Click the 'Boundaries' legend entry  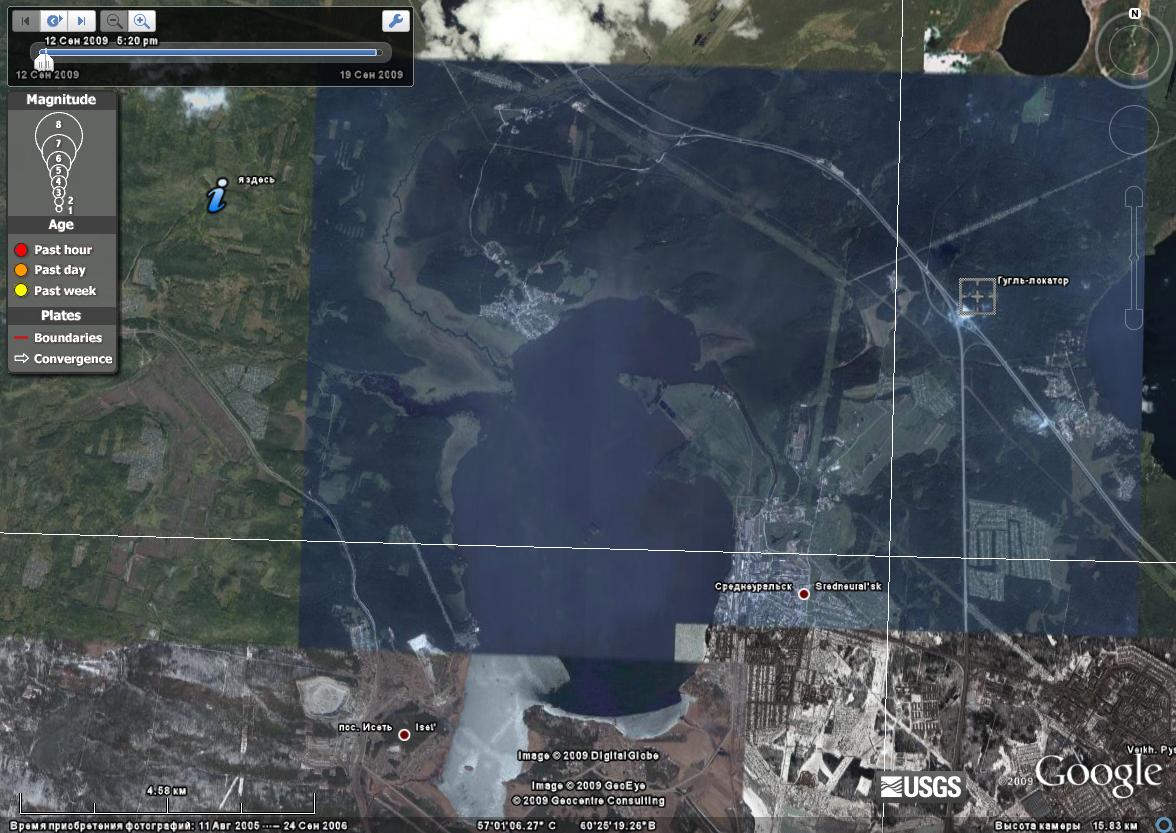[58, 338]
